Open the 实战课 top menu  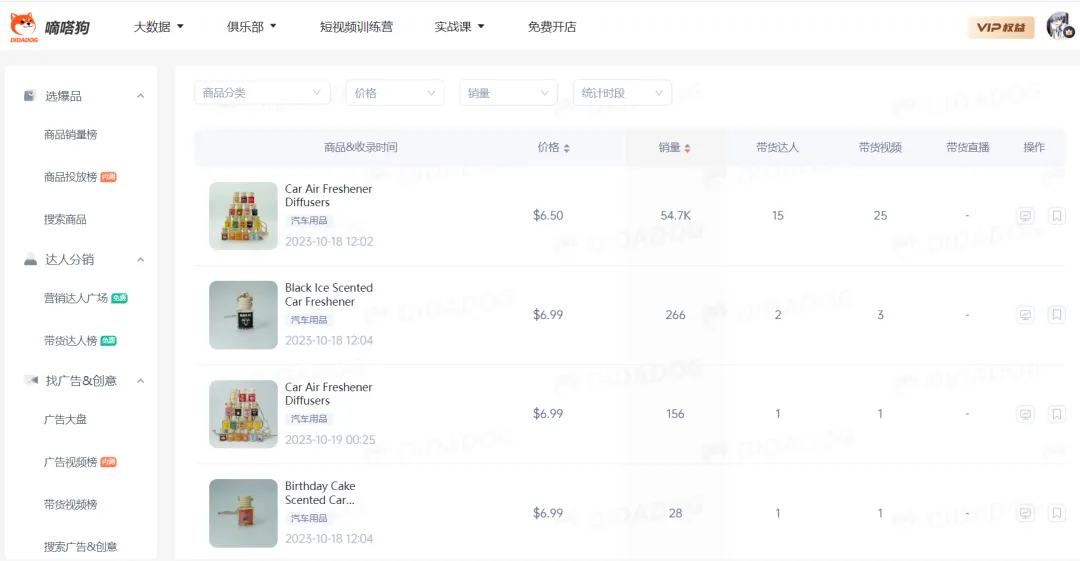[459, 27]
